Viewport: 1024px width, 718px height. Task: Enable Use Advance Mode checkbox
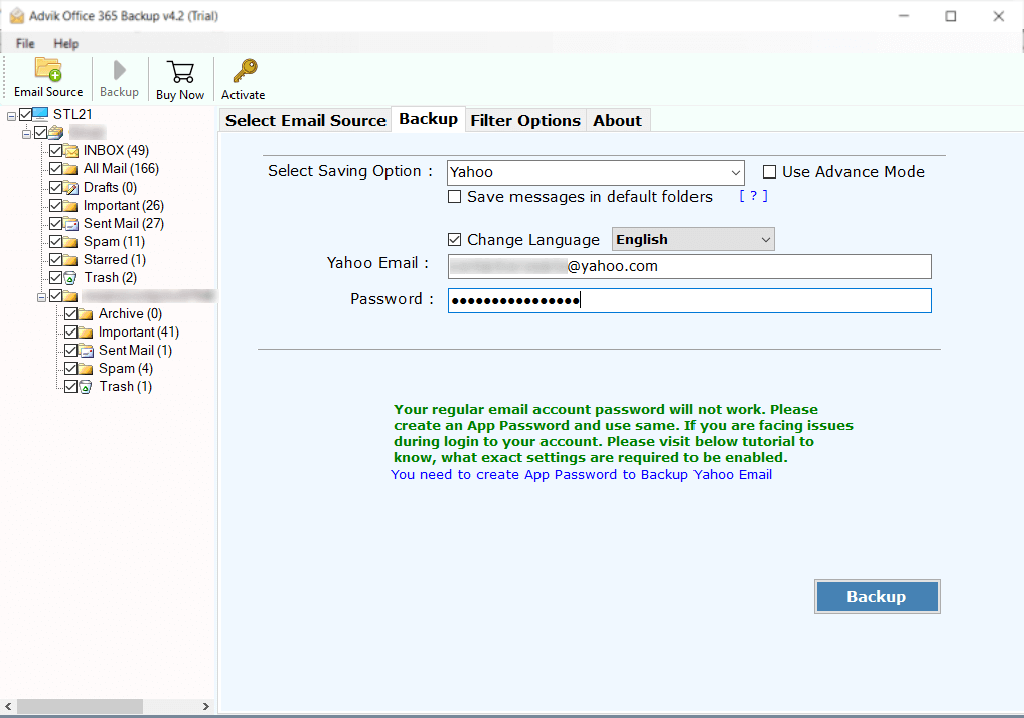769,172
